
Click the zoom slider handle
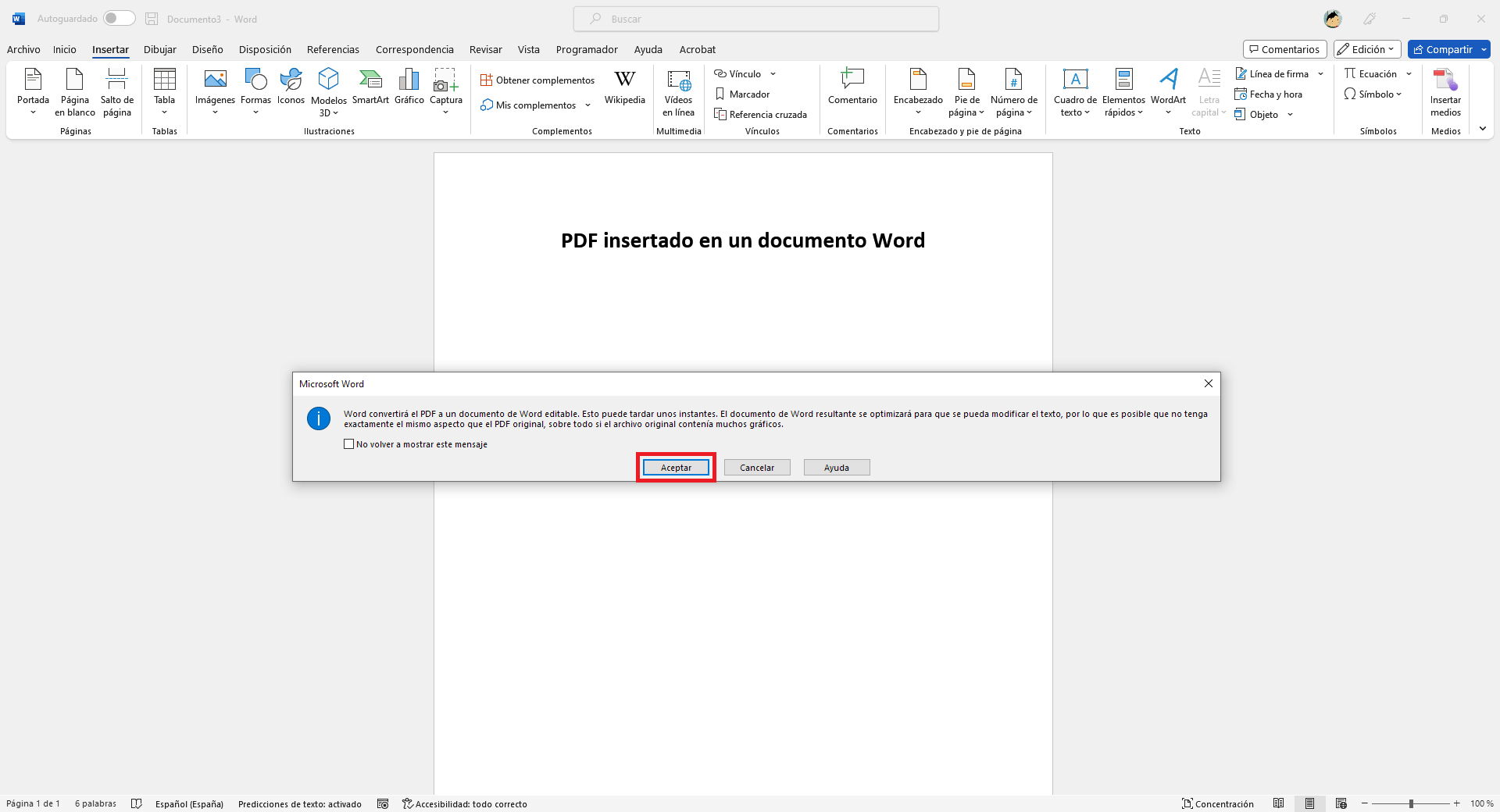[x=1411, y=803]
